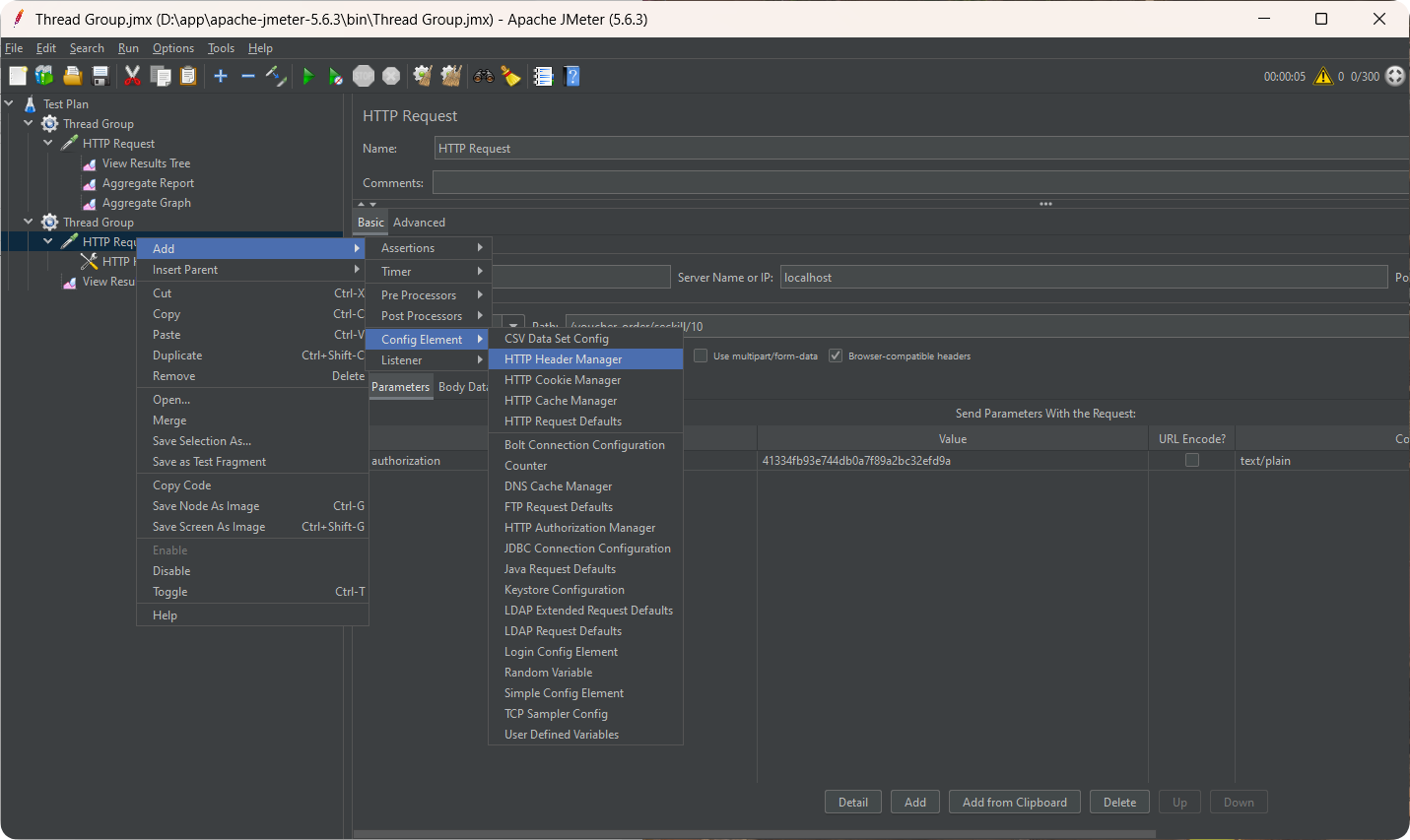Click the Delete parameter button

1119,803
